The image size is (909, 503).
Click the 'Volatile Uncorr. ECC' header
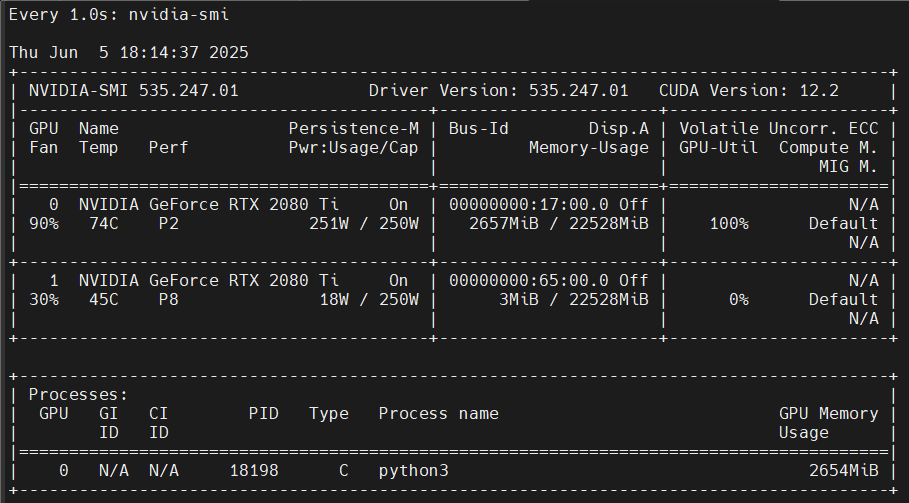(x=779, y=129)
